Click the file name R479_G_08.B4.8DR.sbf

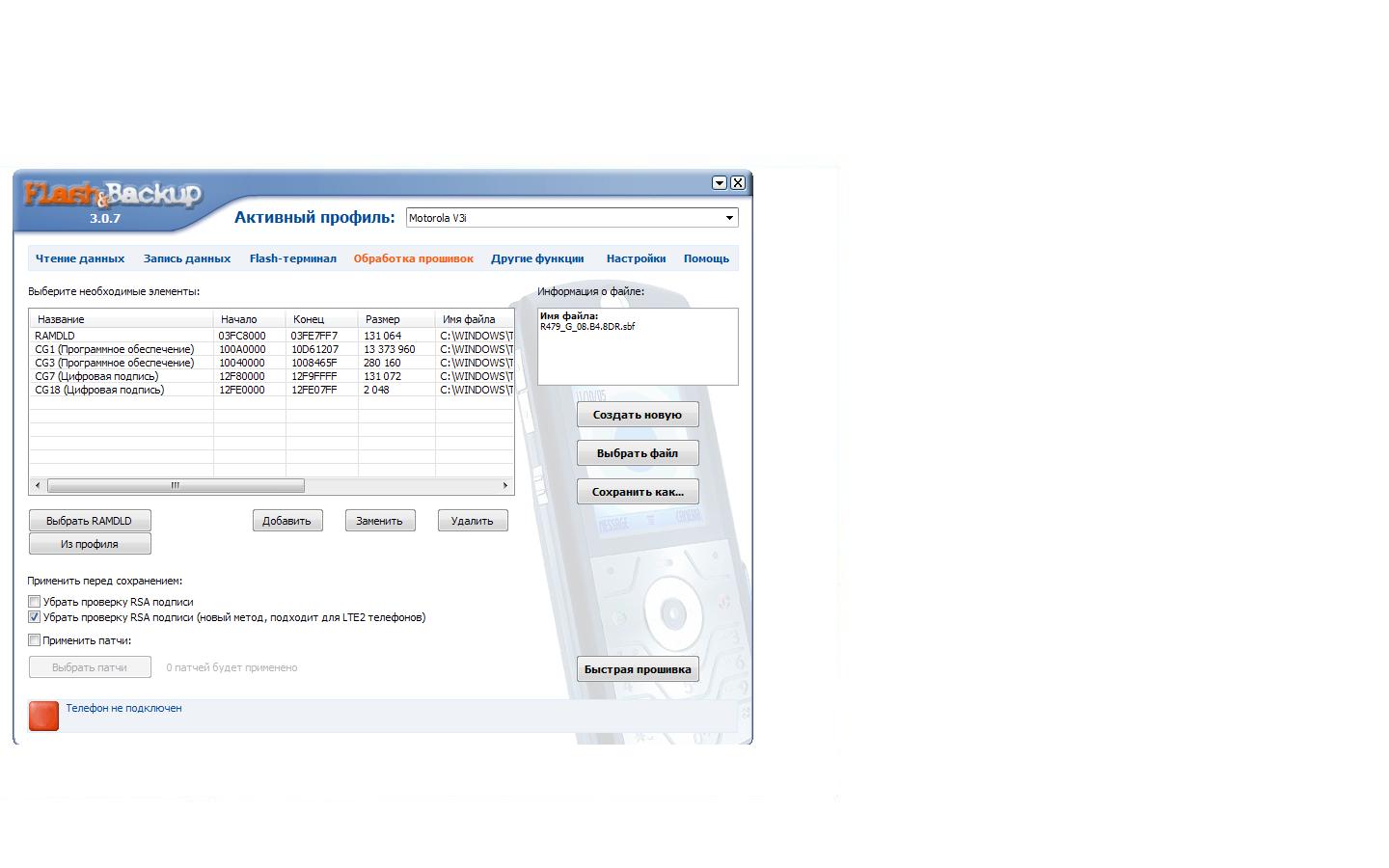click(587, 327)
